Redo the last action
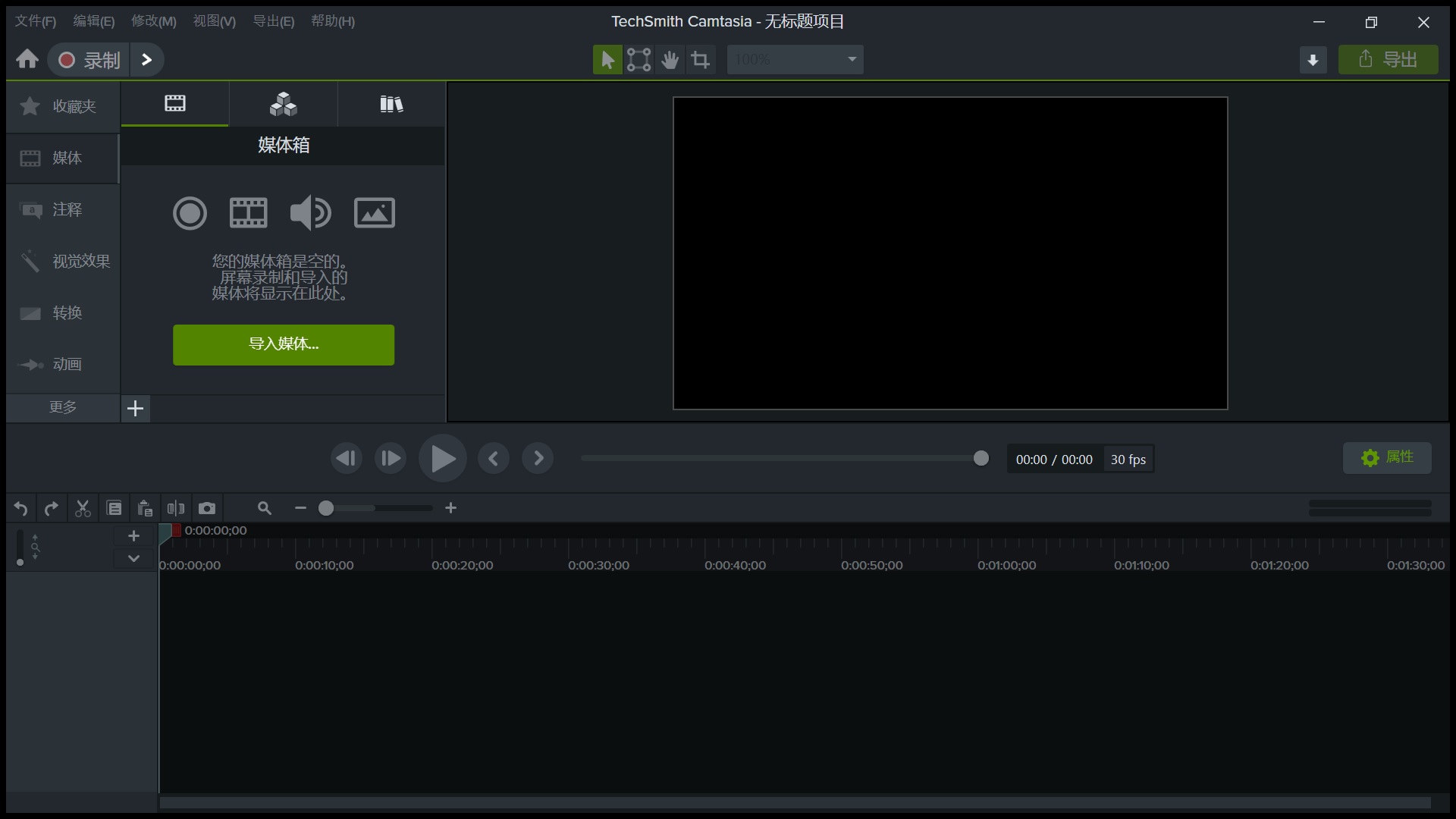This screenshot has height=819, width=1456. click(52, 509)
